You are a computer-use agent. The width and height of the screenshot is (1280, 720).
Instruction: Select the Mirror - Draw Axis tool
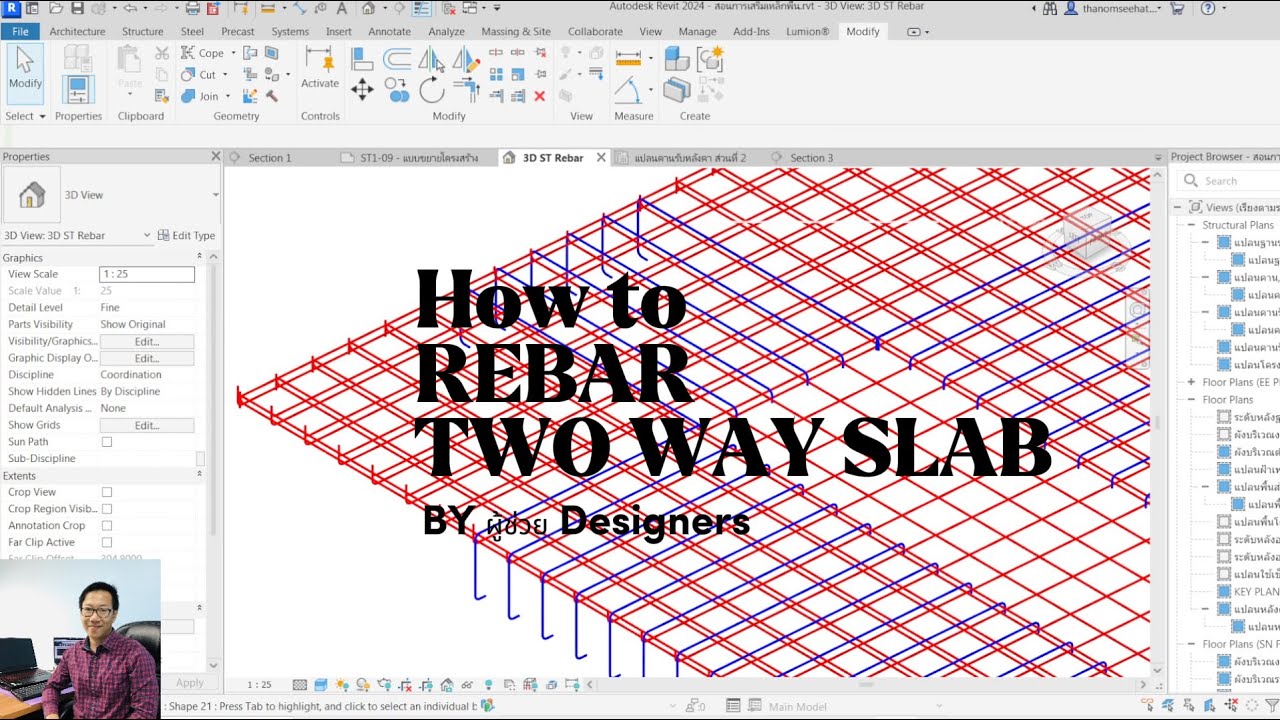pyautogui.click(x=465, y=60)
